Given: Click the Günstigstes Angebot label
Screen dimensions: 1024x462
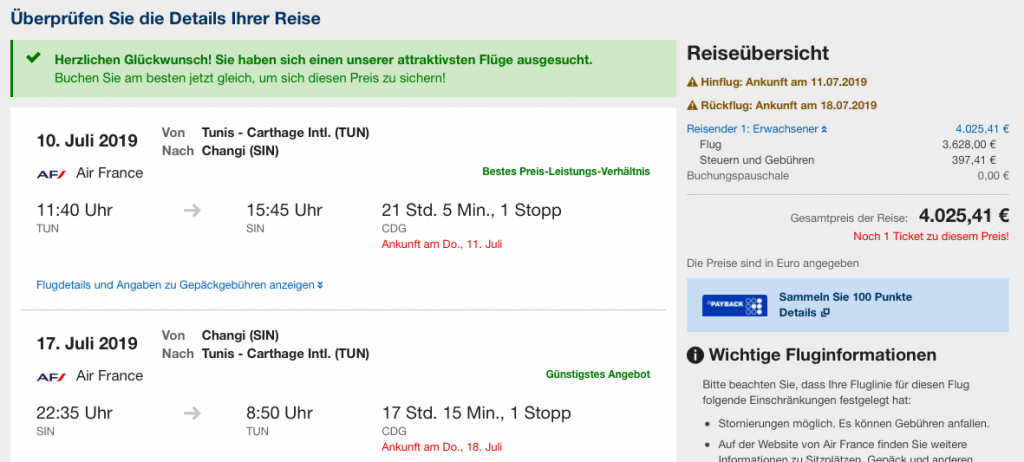Looking at the screenshot, I should [x=597, y=374].
